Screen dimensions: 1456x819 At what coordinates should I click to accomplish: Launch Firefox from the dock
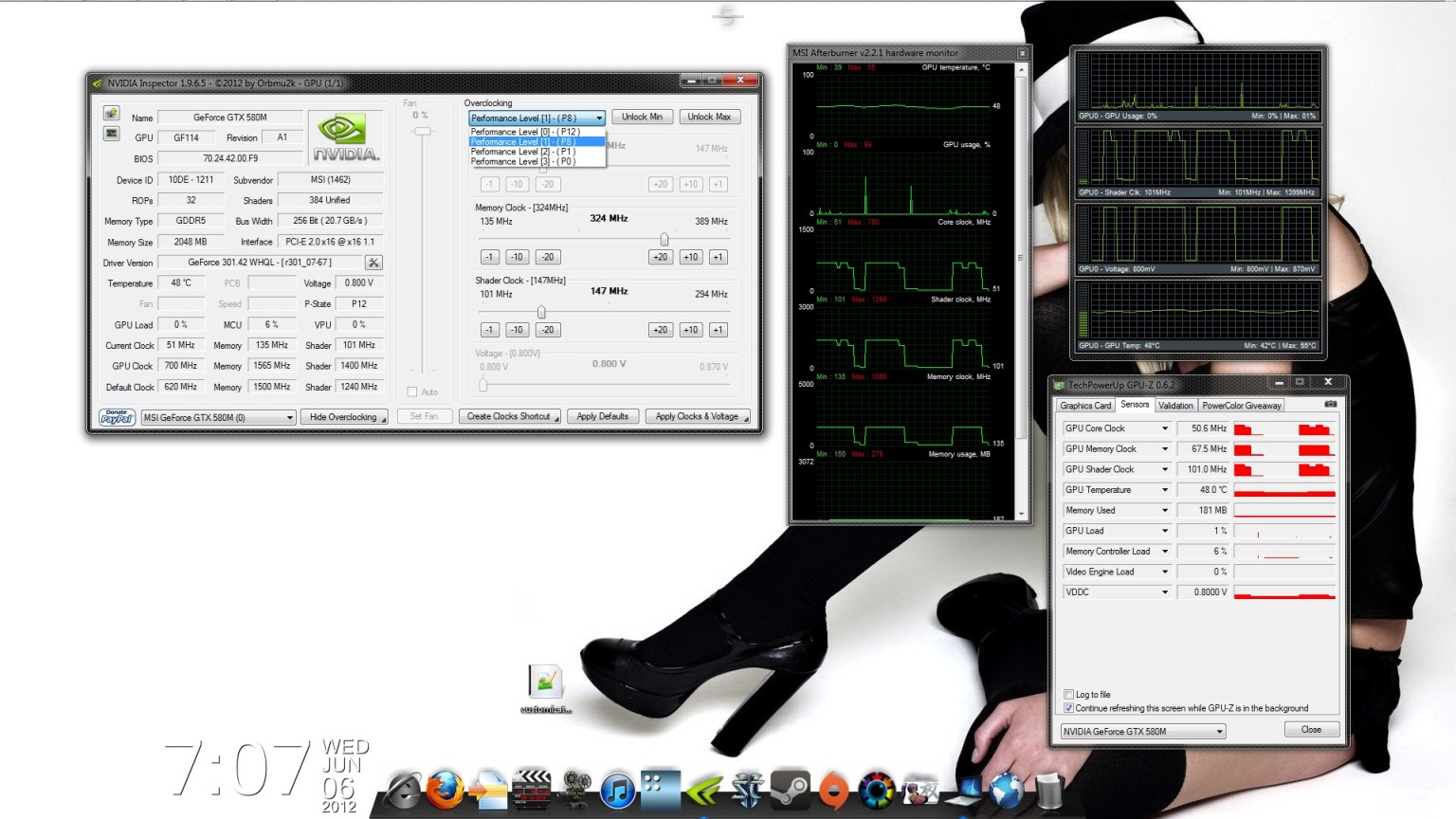pyautogui.click(x=446, y=789)
